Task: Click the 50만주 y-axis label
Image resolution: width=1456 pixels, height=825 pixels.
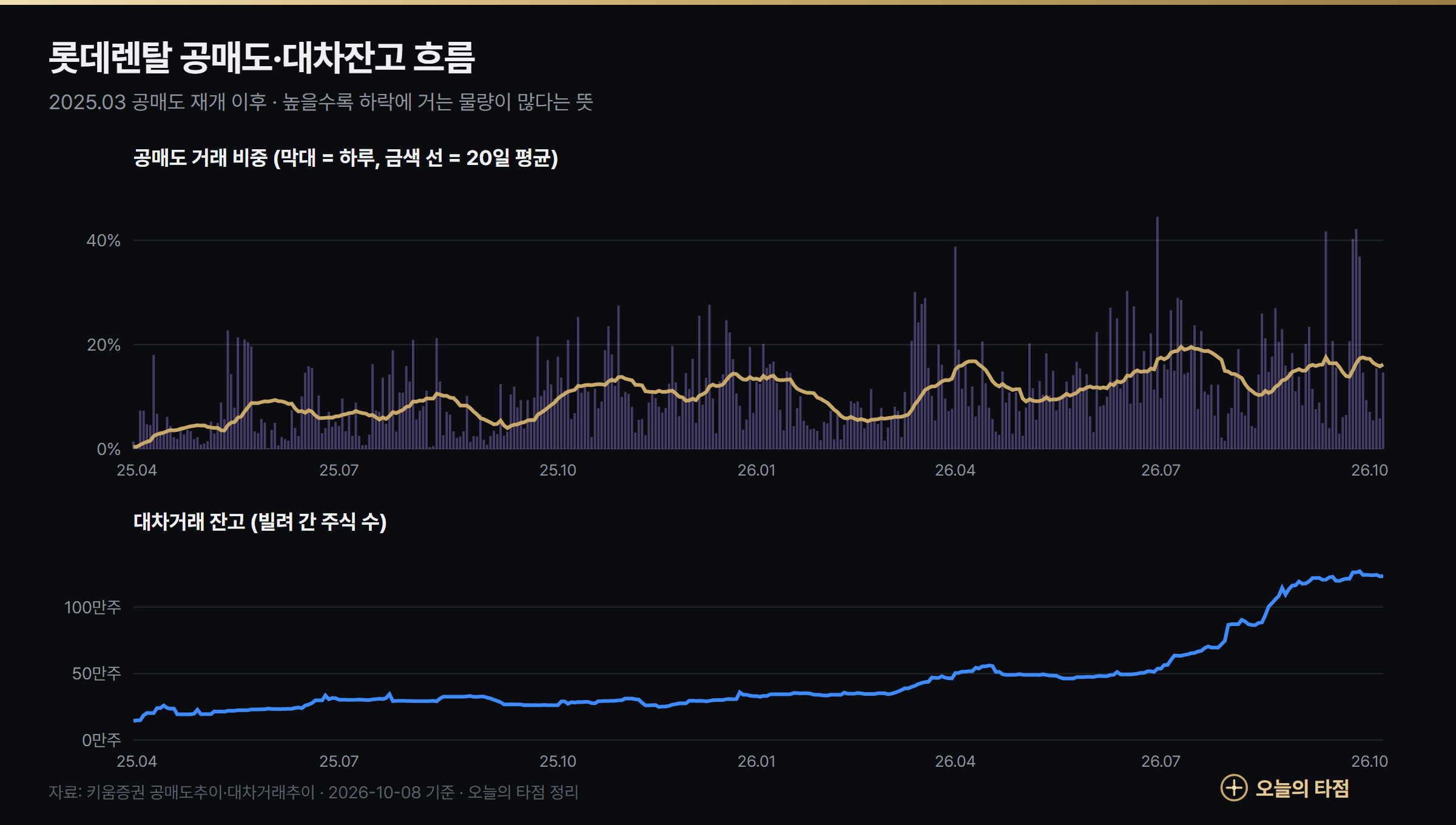Action: 96,673
